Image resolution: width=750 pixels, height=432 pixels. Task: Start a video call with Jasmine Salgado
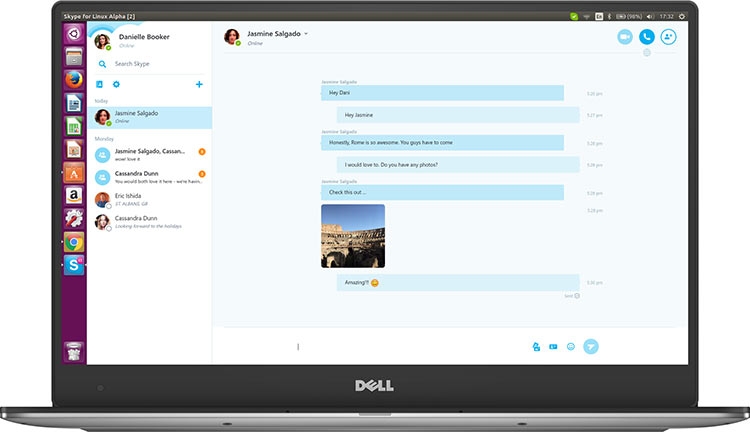[x=625, y=36]
